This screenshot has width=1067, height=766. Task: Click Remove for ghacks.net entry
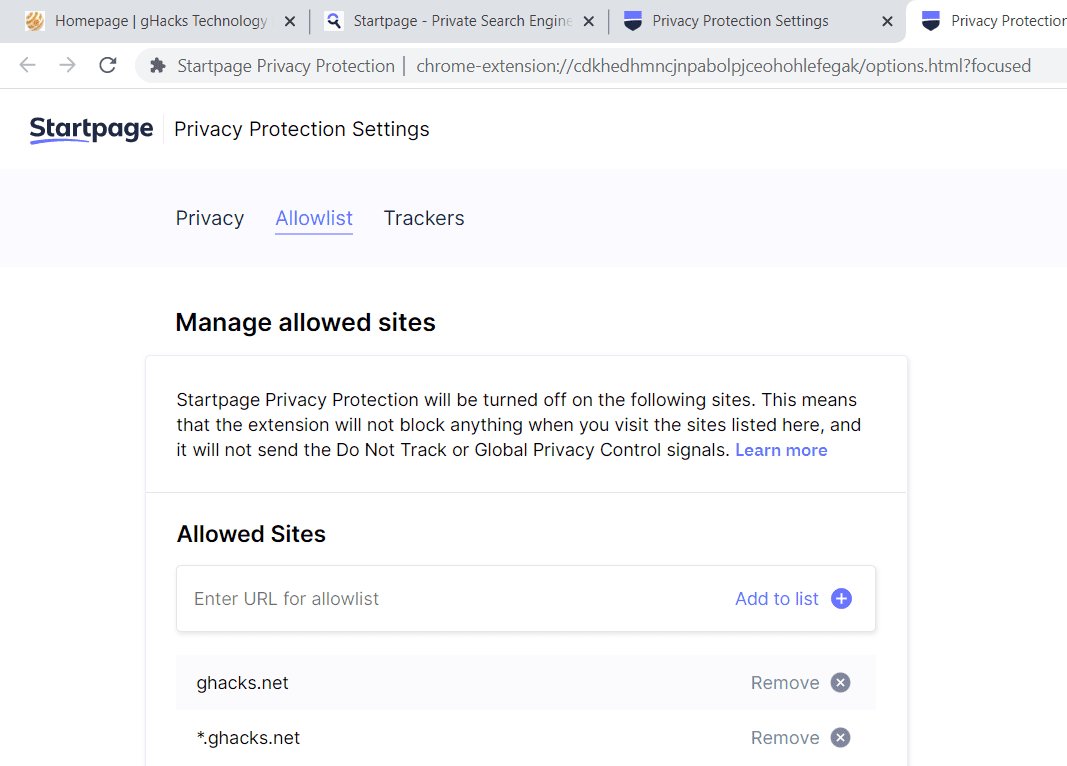pos(785,683)
